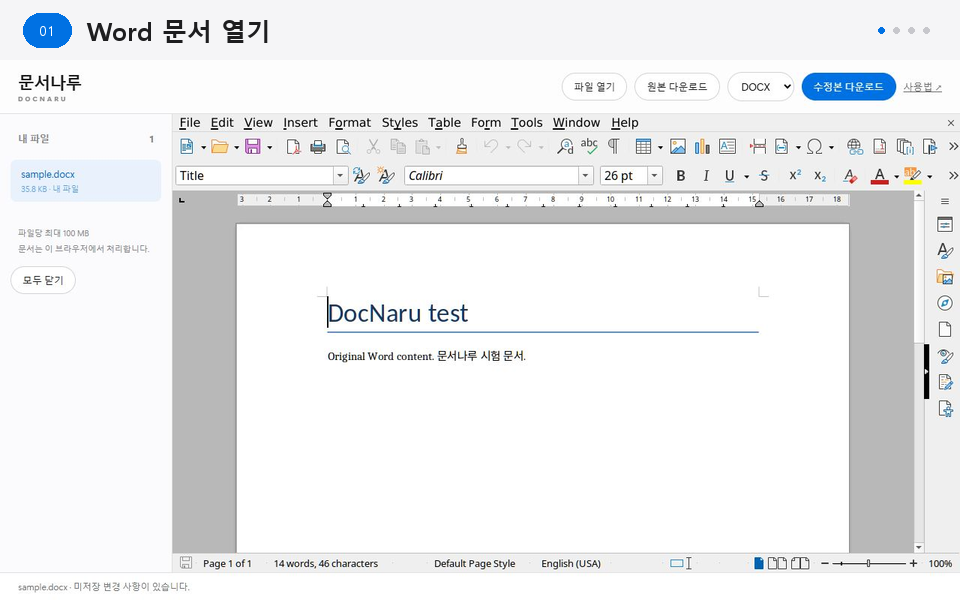960x600 pixels.
Task: Click the Paste clipboard icon
Action: (x=422, y=146)
